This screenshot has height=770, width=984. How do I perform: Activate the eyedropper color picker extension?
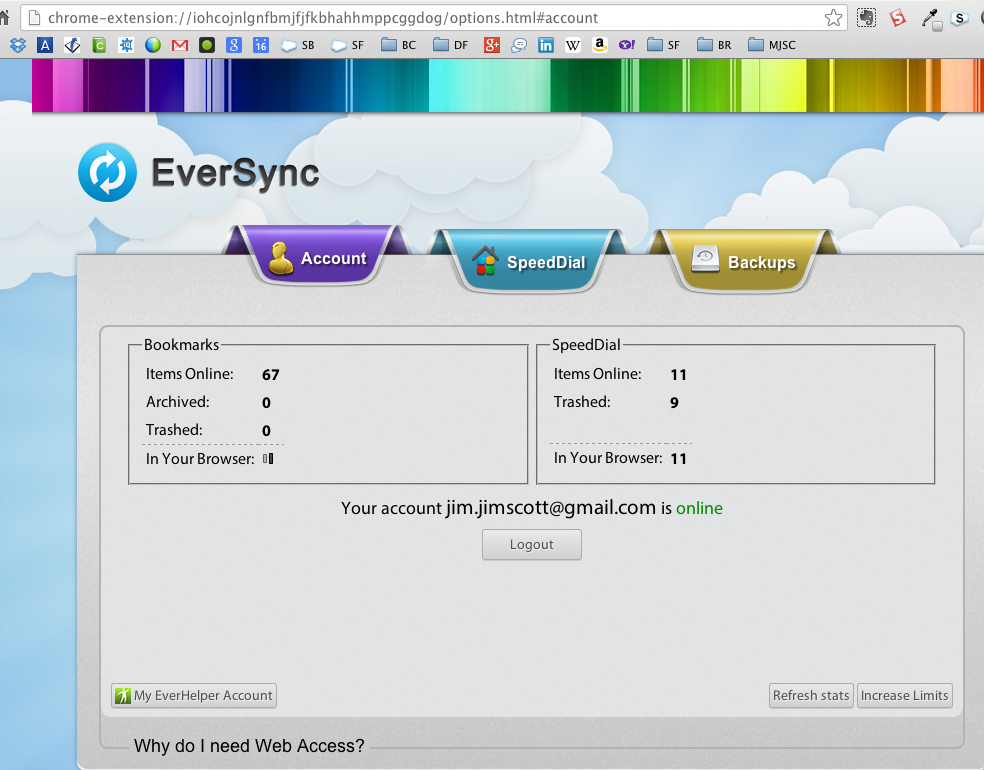point(931,19)
